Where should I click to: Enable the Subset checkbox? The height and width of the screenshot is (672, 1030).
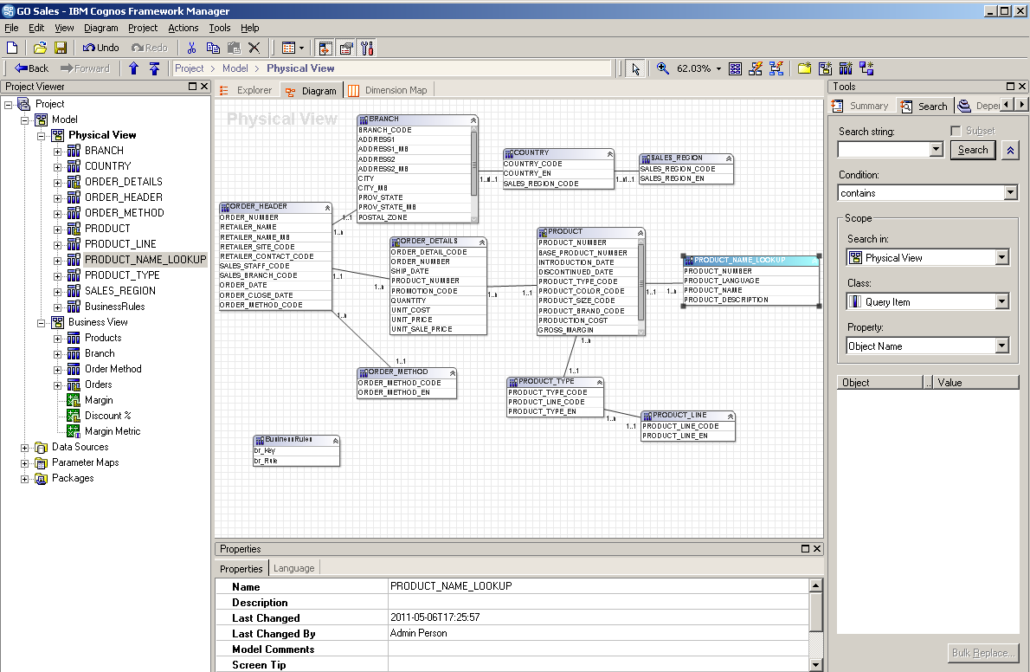coord(956,131)
